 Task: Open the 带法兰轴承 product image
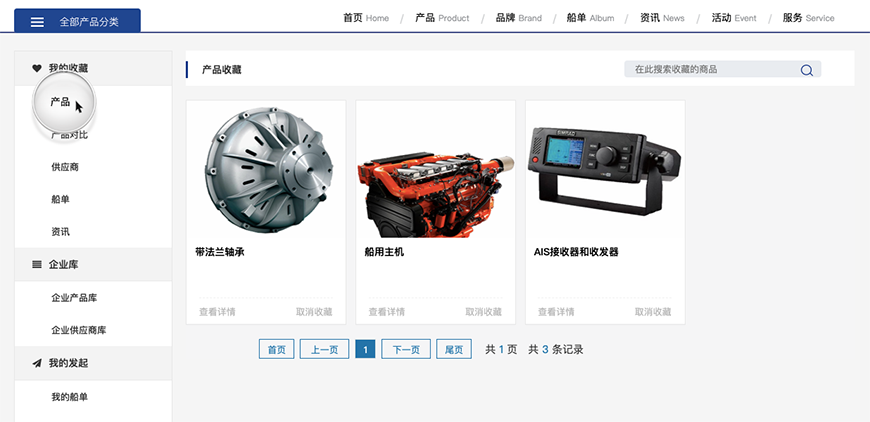(x=265, y=170)
